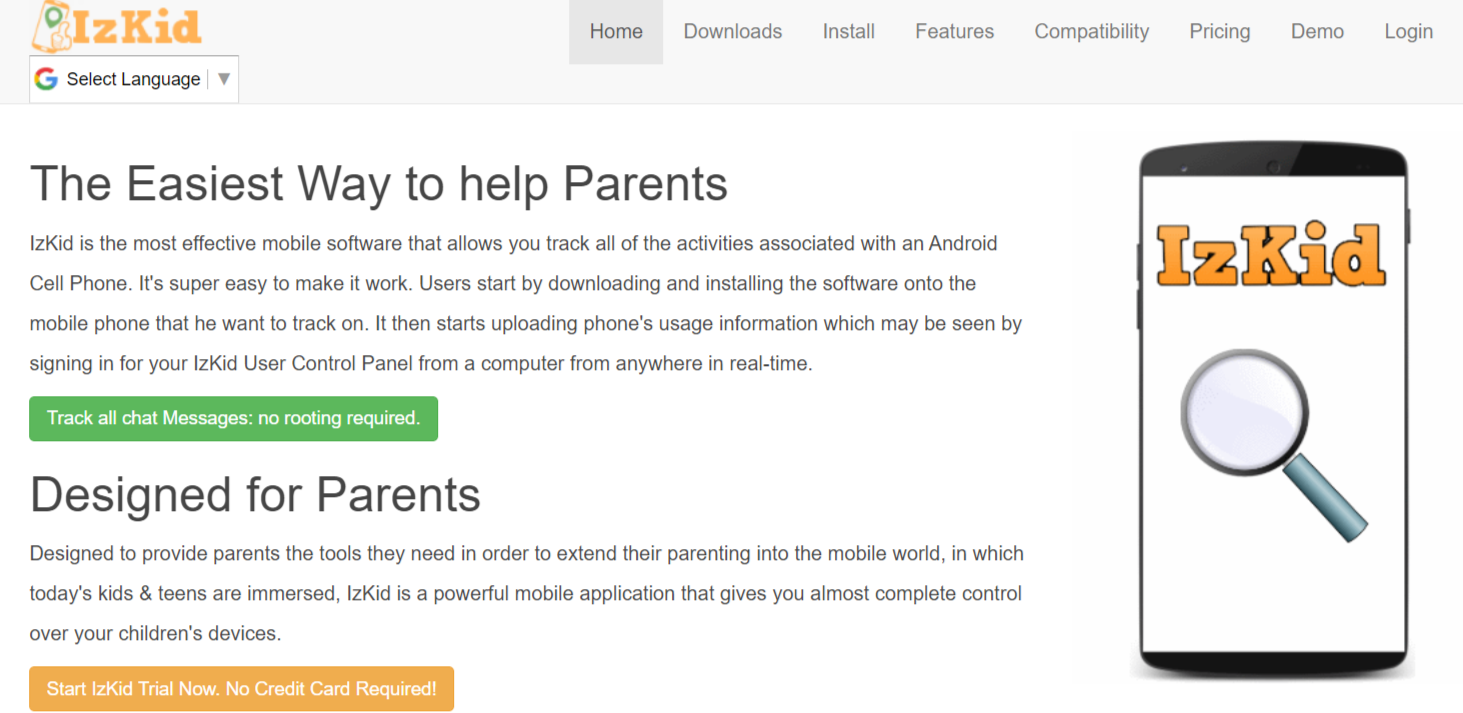Open the Features page
Image resolution: width=1463 pixels, height=713 pixels.
953,31
